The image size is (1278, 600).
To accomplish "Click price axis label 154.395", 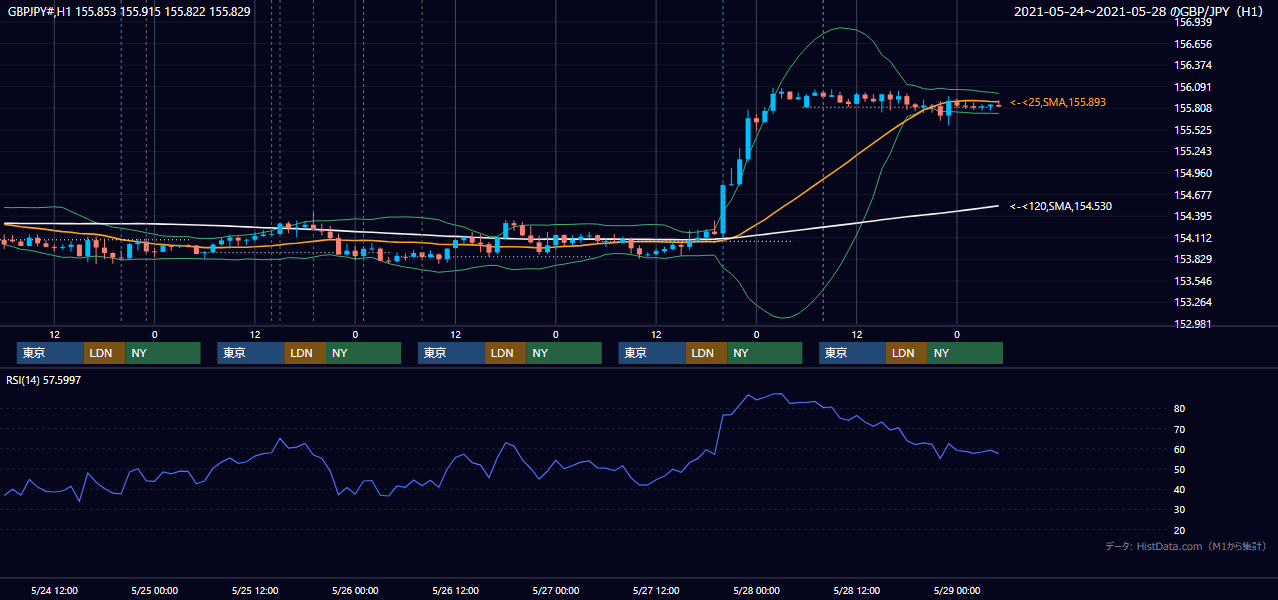I will [1193, 216].
